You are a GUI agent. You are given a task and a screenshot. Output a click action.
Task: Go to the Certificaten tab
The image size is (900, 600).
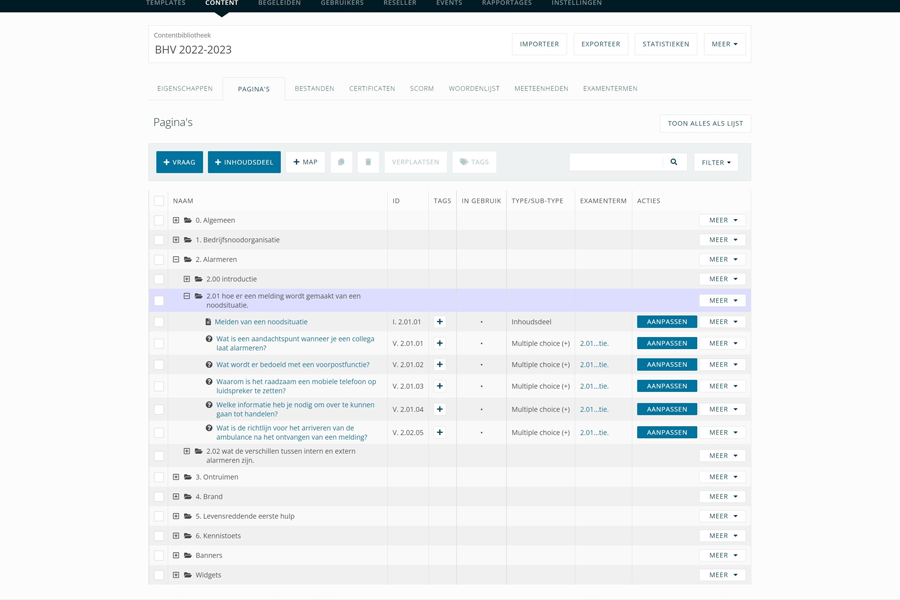pyautogui.click(x=372, y=88)
